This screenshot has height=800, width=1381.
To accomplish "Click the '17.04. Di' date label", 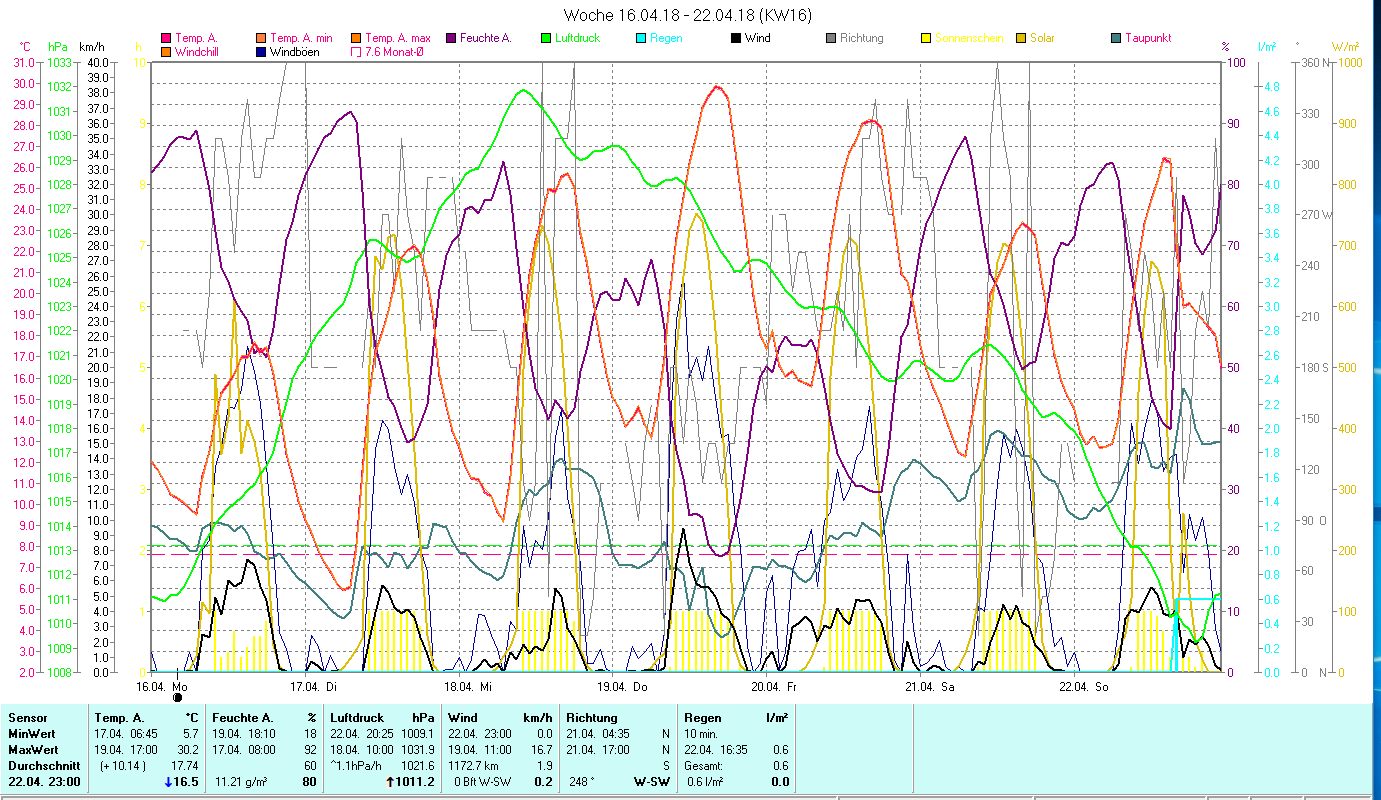I will (314, 687).
